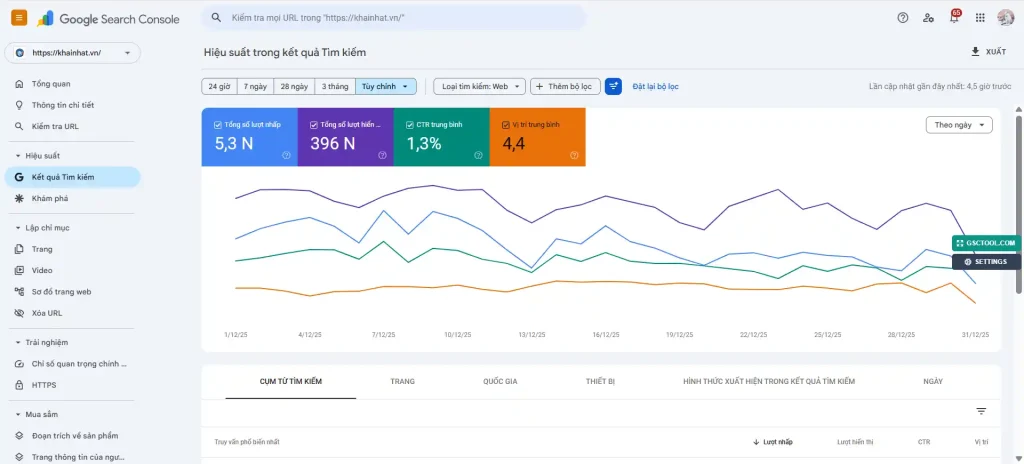
Task: Select the 28 ngày date range
Action: click(294, 86)
